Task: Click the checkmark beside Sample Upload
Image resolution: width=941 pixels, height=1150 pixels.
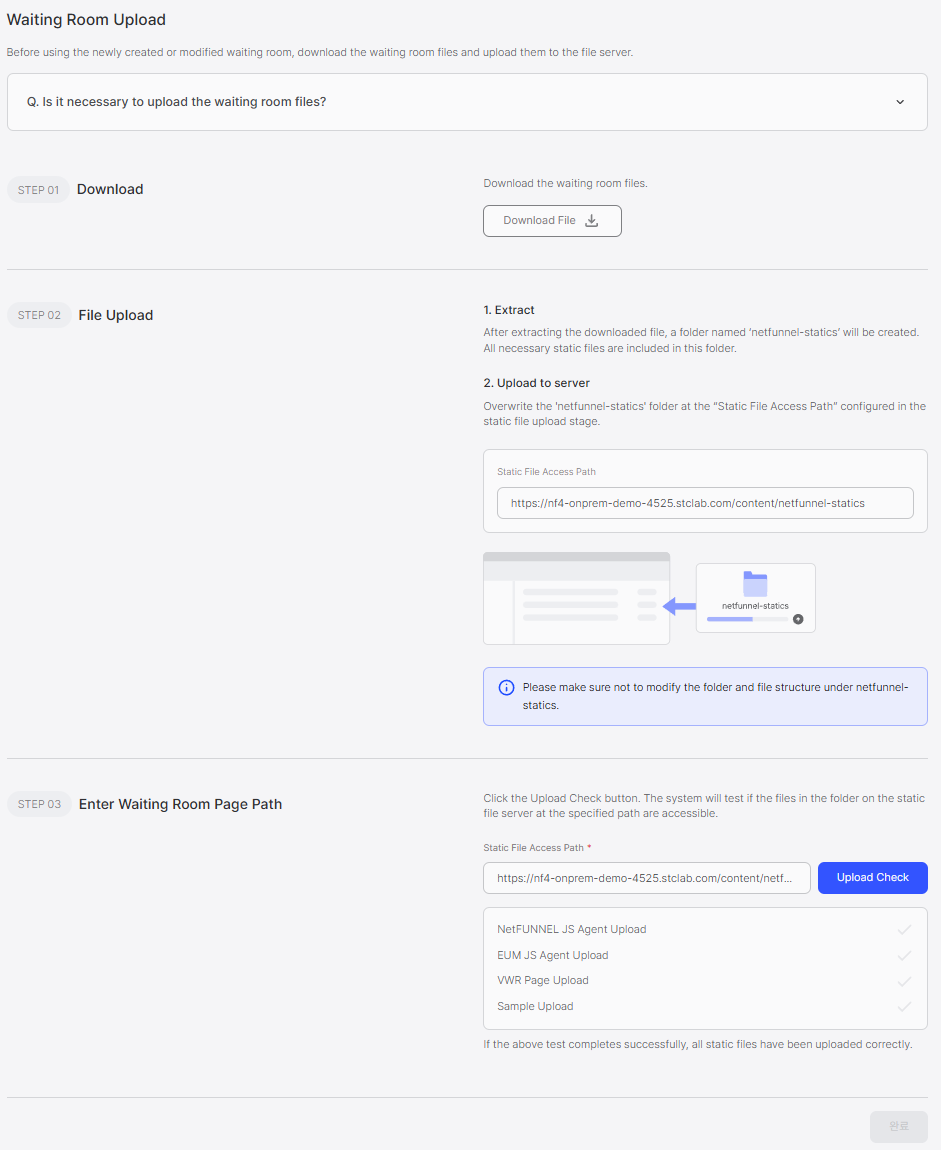Action: [904, 1006]
